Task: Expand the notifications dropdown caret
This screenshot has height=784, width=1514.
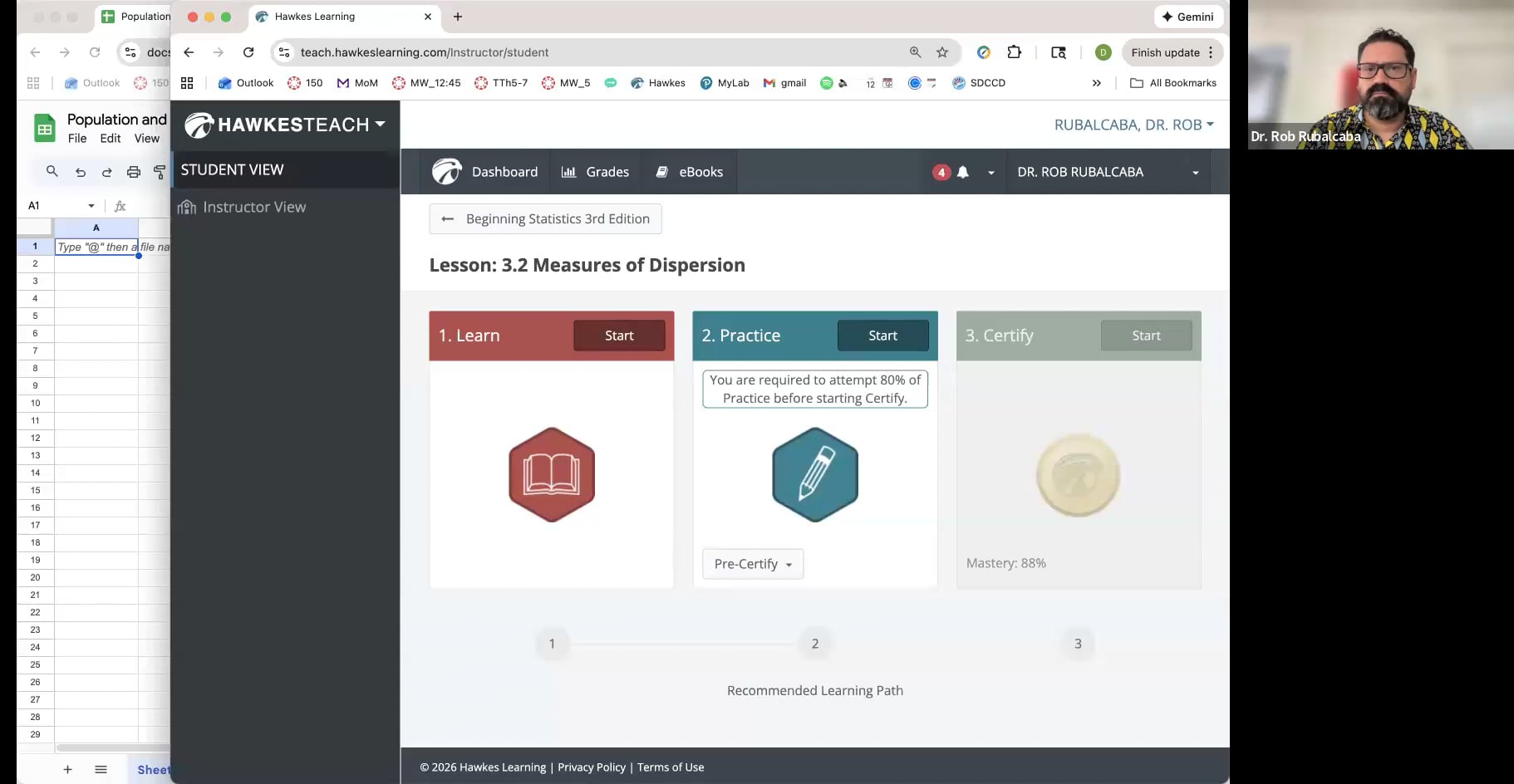Action: tap(990, 173)
